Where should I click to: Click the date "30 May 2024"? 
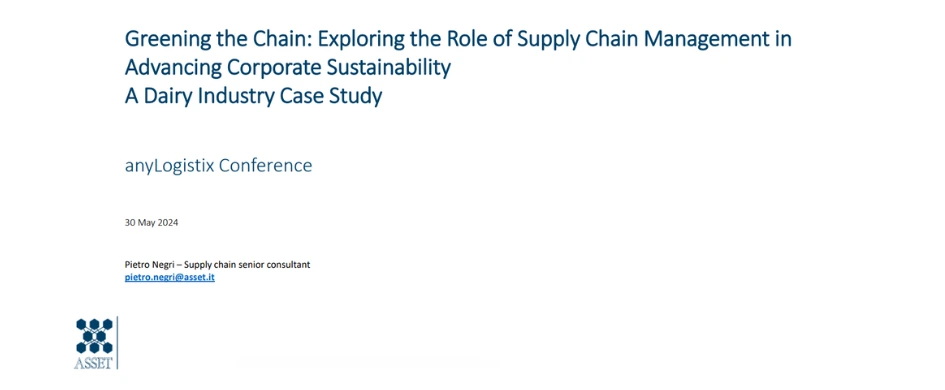[x=151, y=222]
